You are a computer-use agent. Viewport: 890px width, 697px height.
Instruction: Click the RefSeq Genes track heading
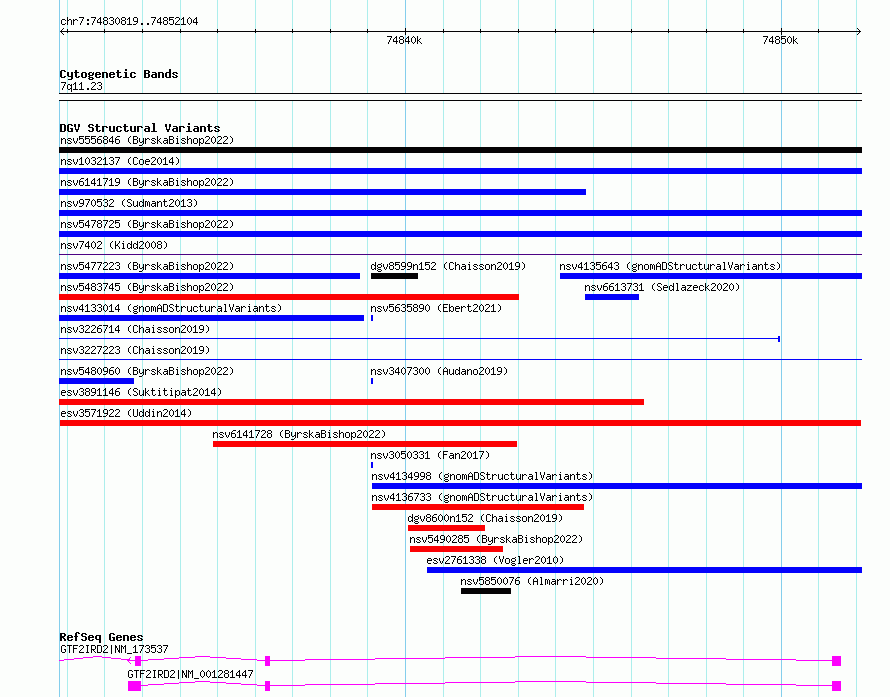pyautogui.click(x=101, y=637)
